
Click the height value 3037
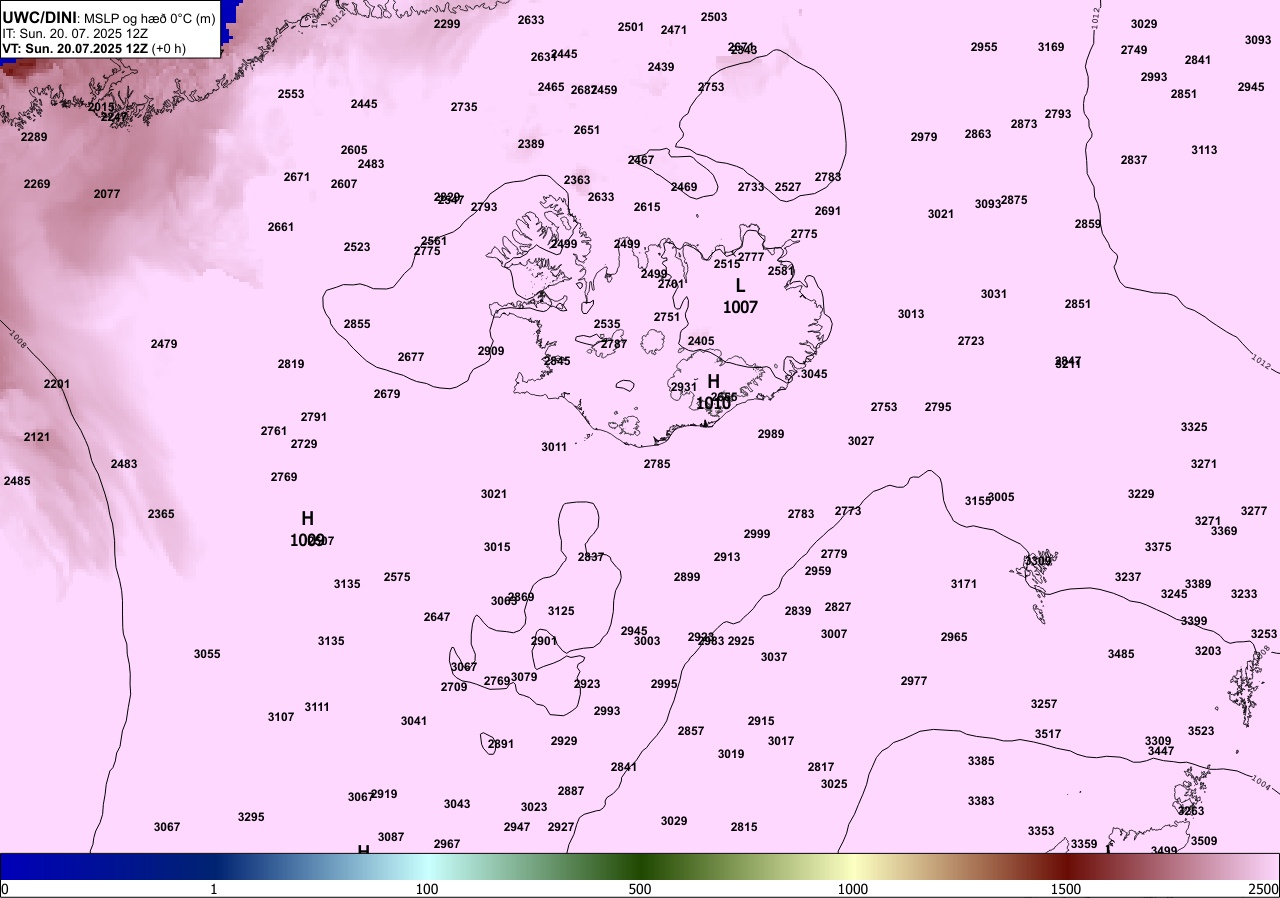(774, 657)
